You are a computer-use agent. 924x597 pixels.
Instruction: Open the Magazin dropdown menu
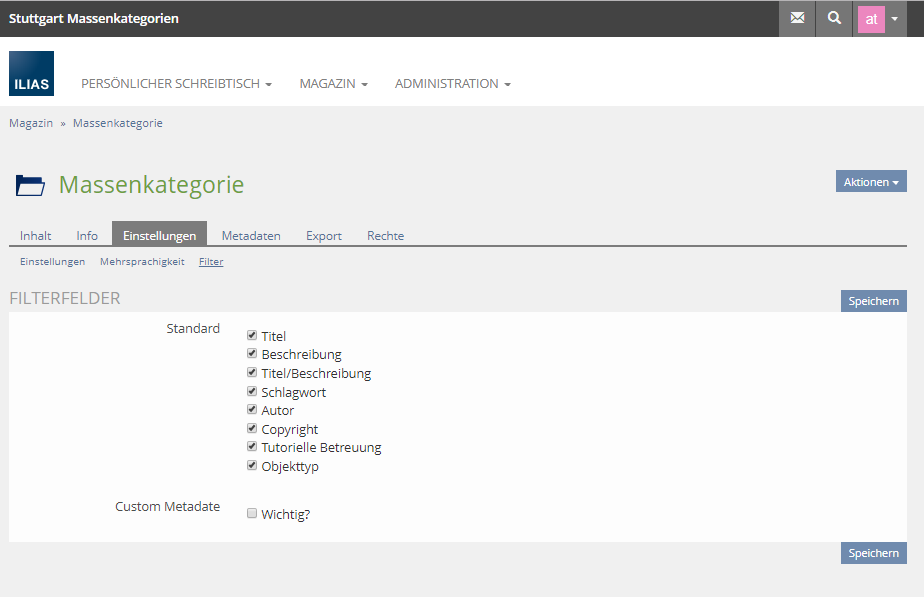333,84
